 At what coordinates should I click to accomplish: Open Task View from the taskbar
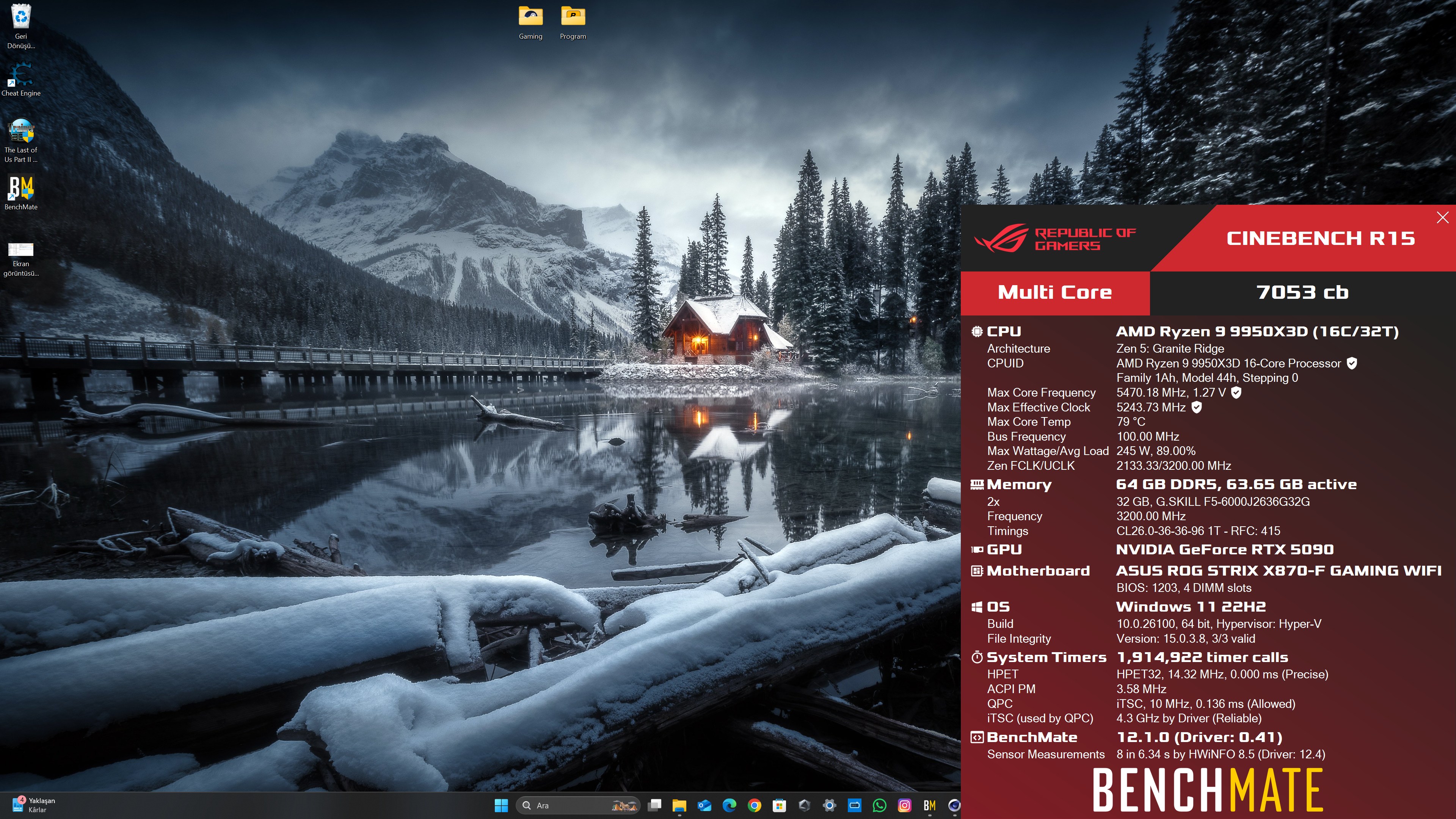tap(654, 805)
